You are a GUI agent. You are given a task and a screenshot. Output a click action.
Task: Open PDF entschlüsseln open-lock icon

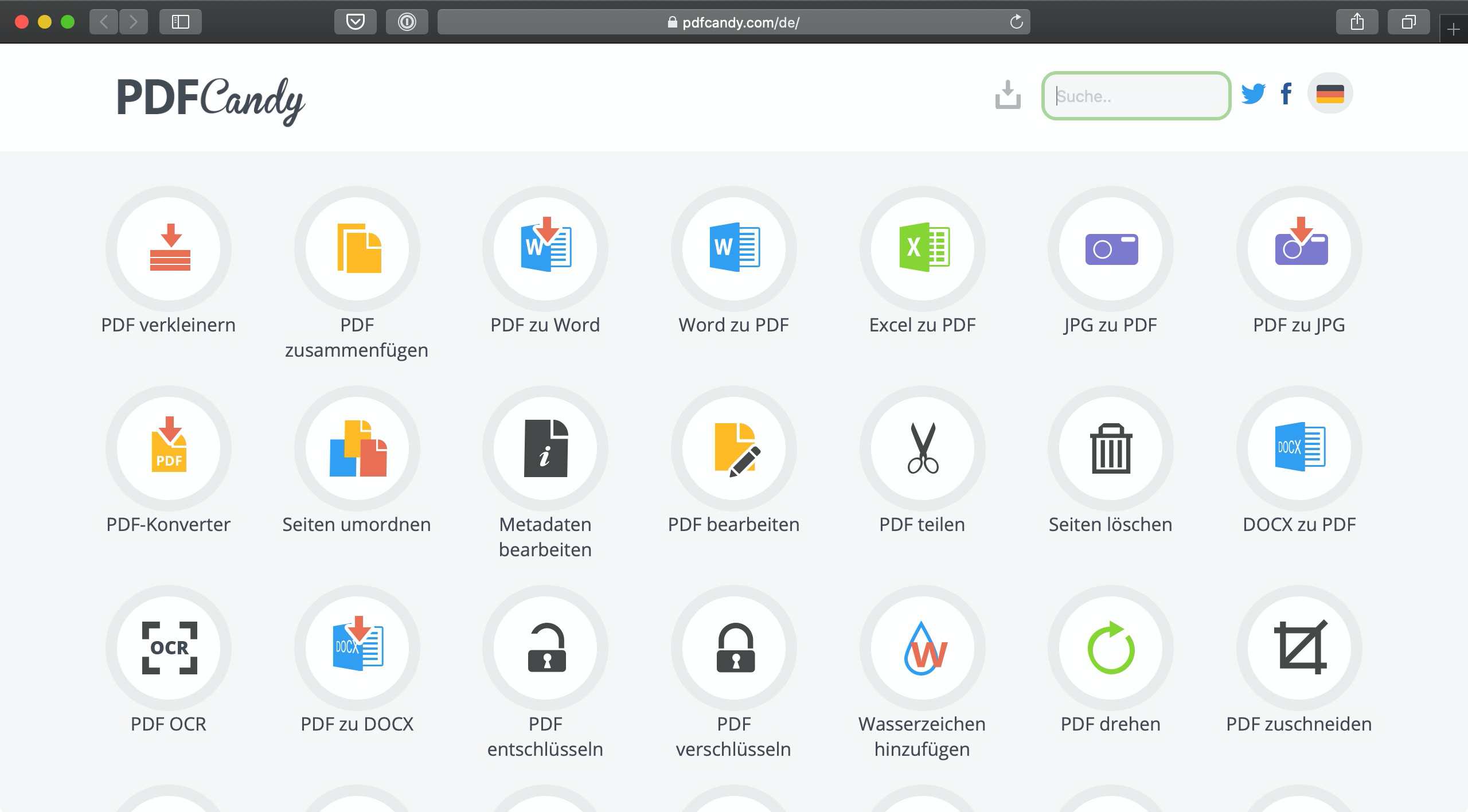pyautogui.click(x=545, y=648)
